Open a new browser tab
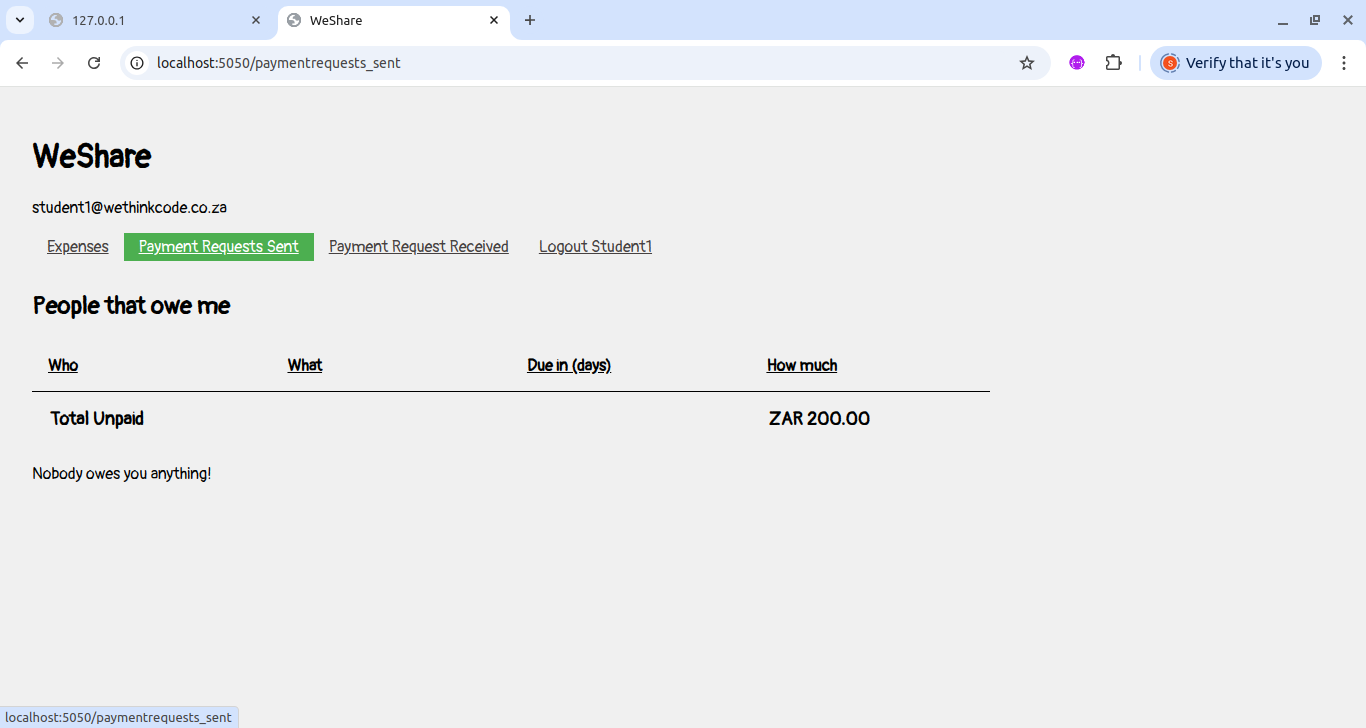The width and height of the screenshot is (1366, 728). (x=529, y=20)
